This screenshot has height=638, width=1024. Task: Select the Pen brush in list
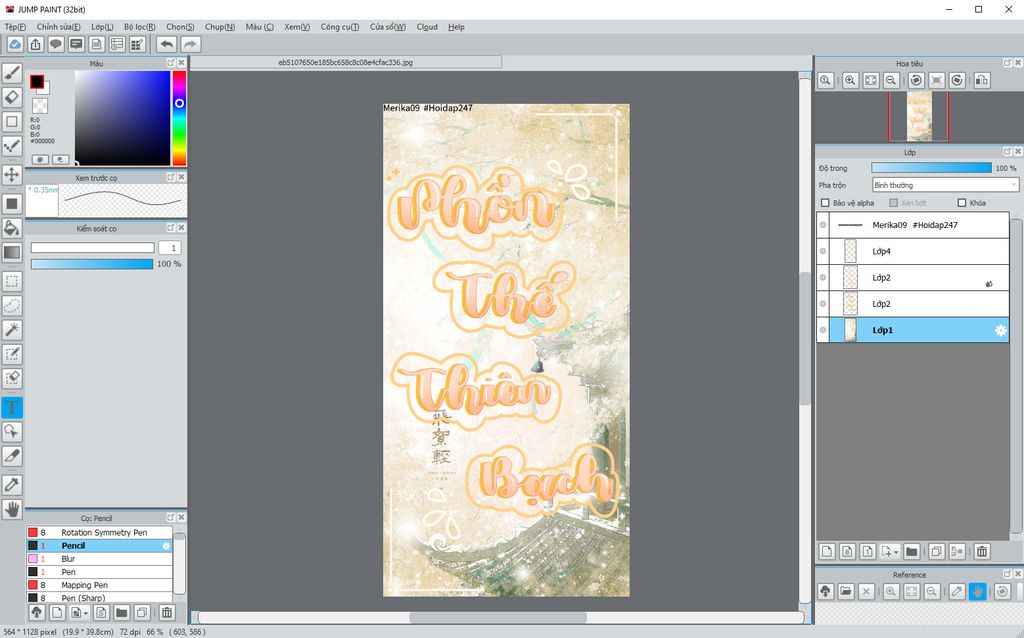pos(99,572)
